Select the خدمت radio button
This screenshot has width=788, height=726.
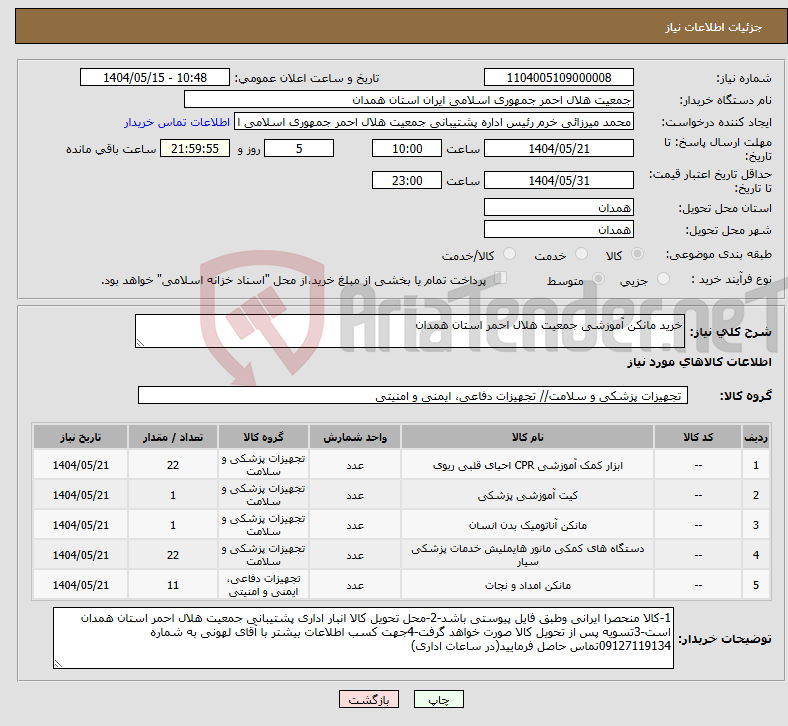581,254
